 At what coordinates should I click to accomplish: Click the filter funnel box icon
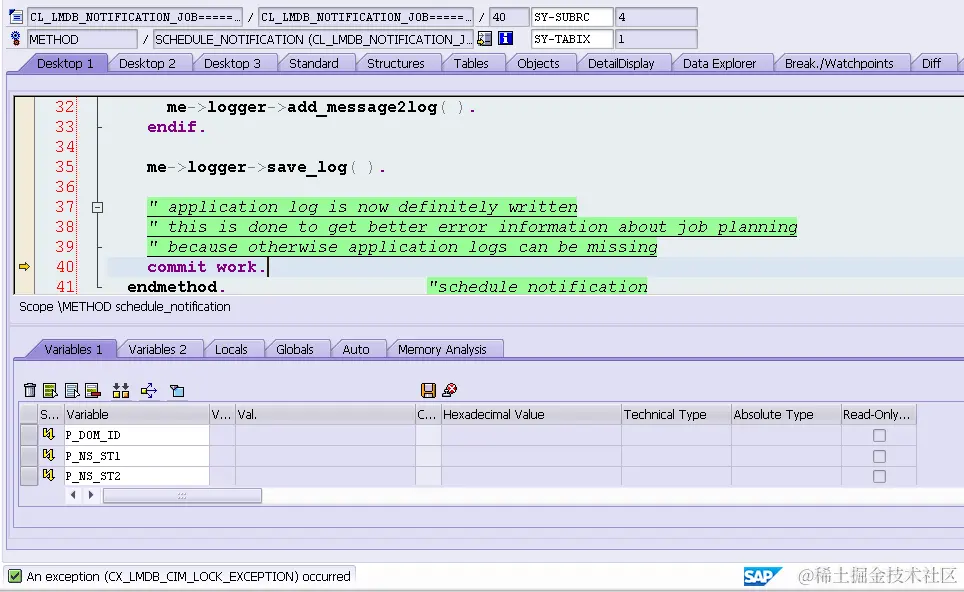(x=177, y=390)
